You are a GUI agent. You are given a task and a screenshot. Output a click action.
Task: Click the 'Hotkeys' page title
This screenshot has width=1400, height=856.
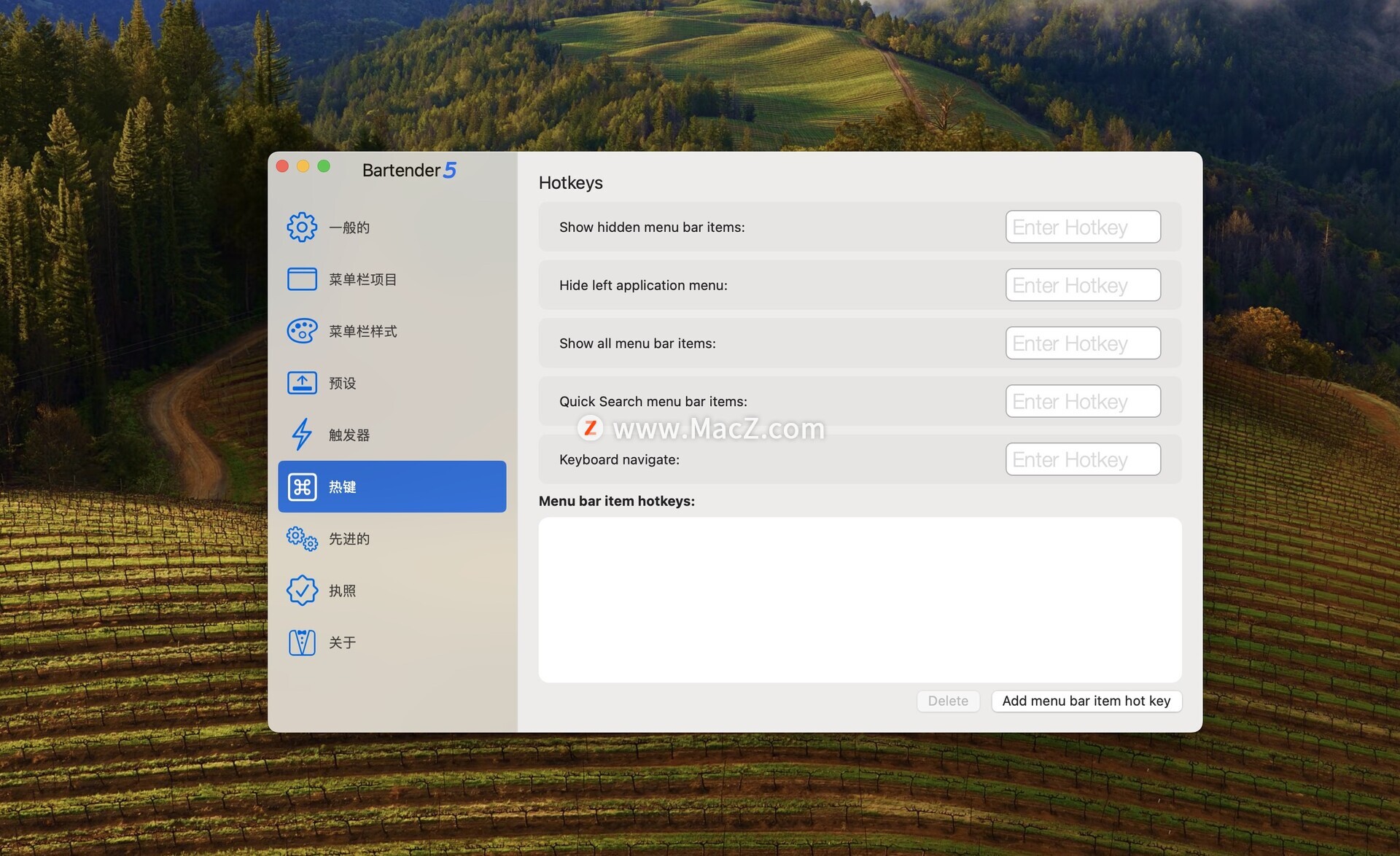pyautogui.click(x=570, y=183)
